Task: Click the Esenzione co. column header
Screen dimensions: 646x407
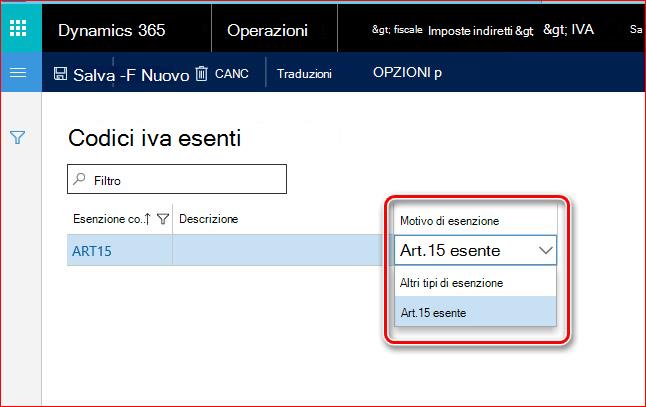Action: (x=108, y=219)
